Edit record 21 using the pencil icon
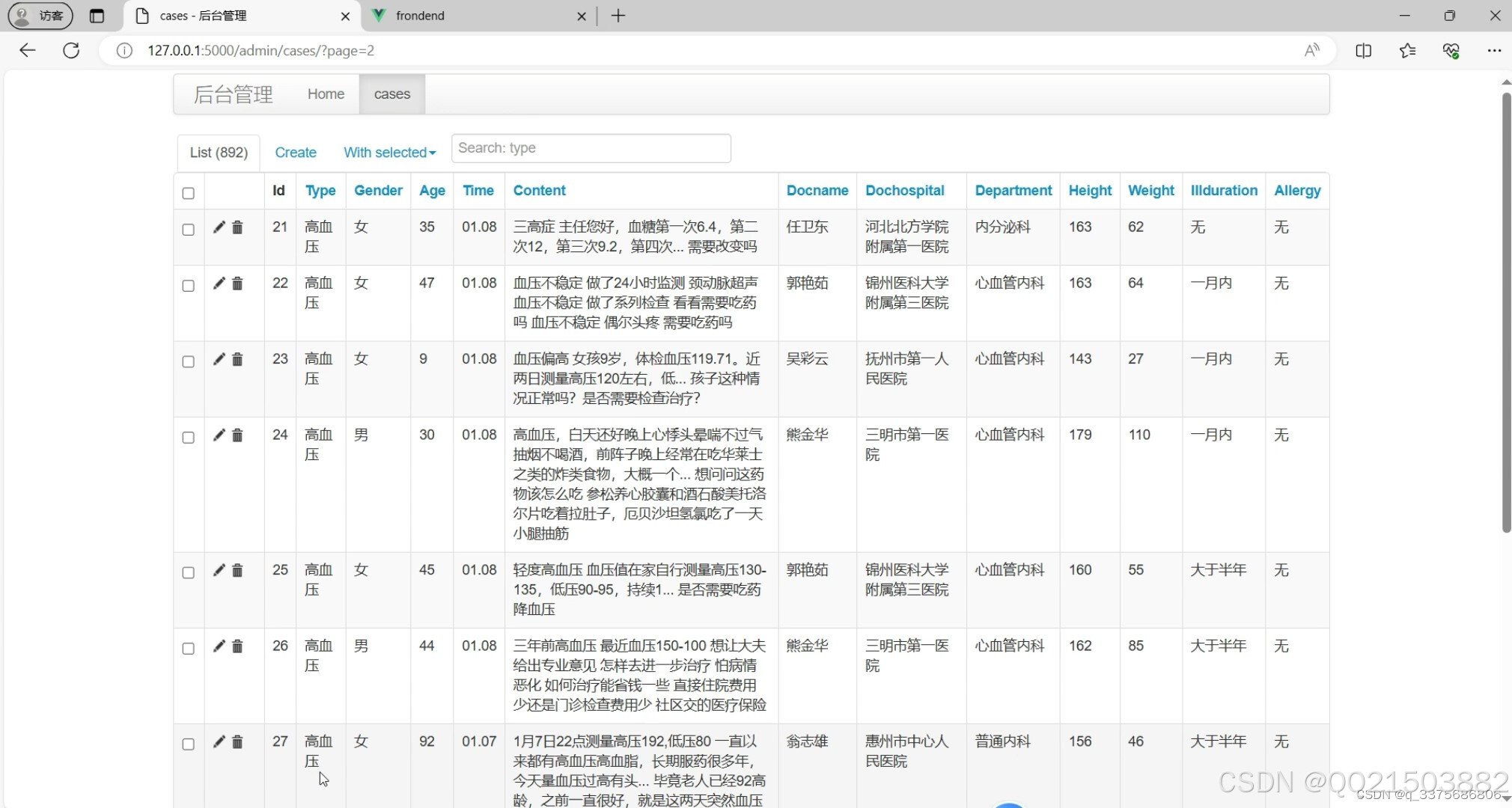The image size is (1512, 808). 219,227
